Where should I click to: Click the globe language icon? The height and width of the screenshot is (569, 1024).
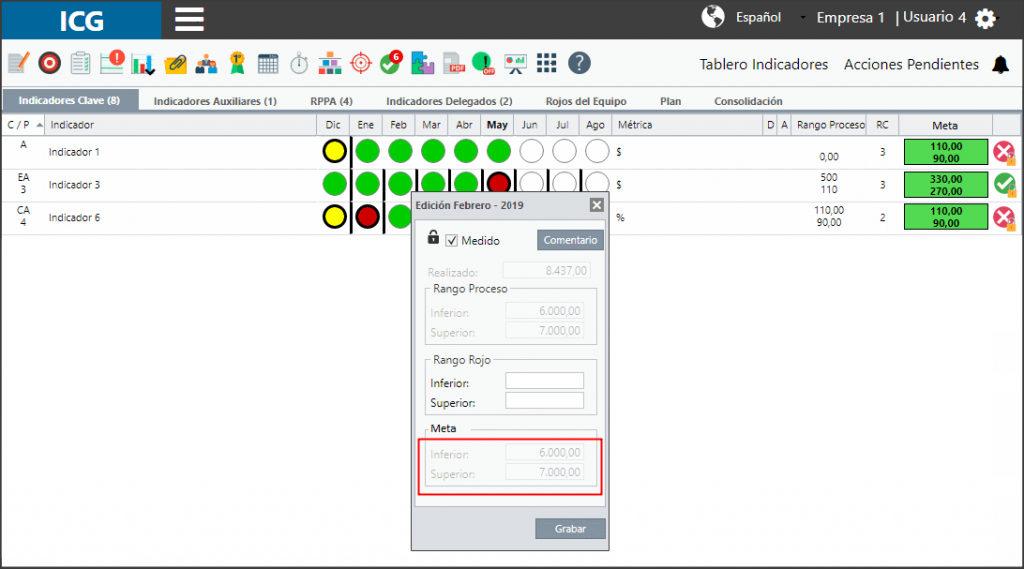pos(713,16)
